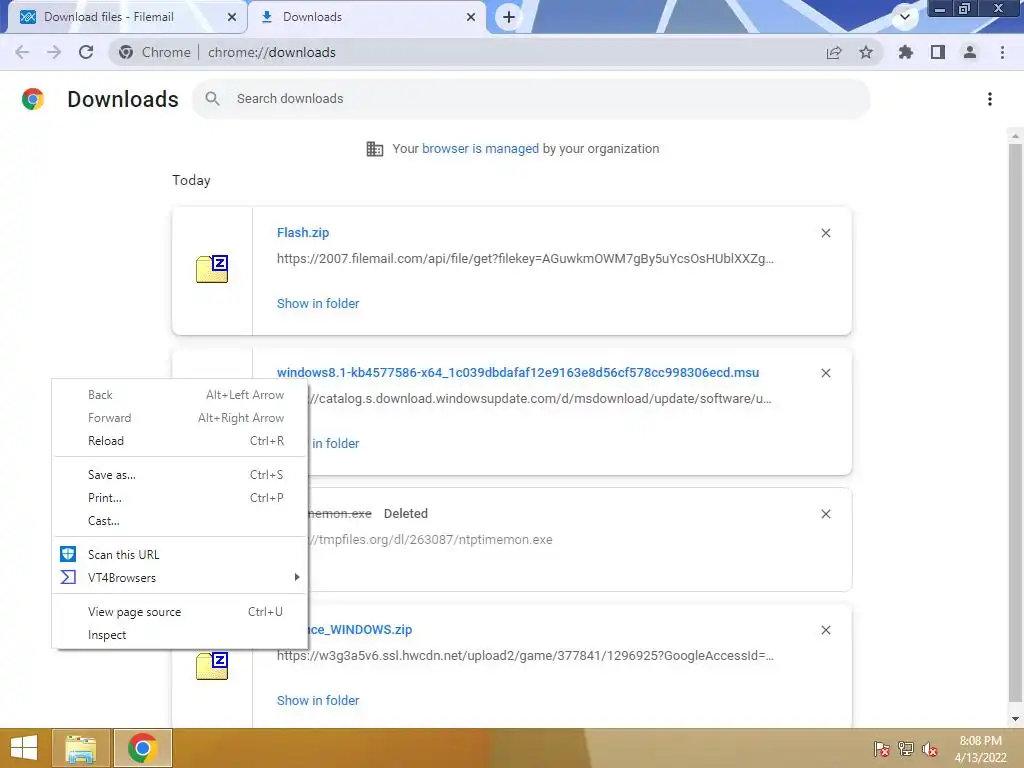
Task: Click the network tray icon
Action: tap(906, 749)
